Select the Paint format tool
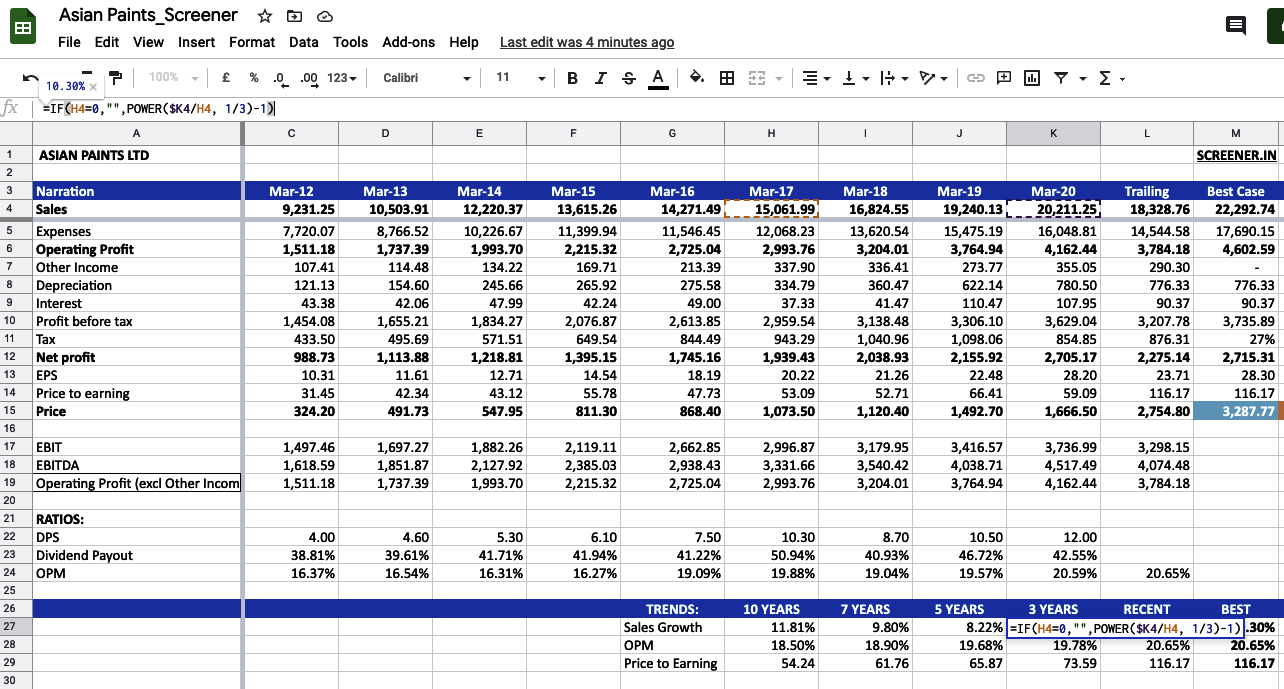This screenshot has height=689, width=1284. click(116, 77)
